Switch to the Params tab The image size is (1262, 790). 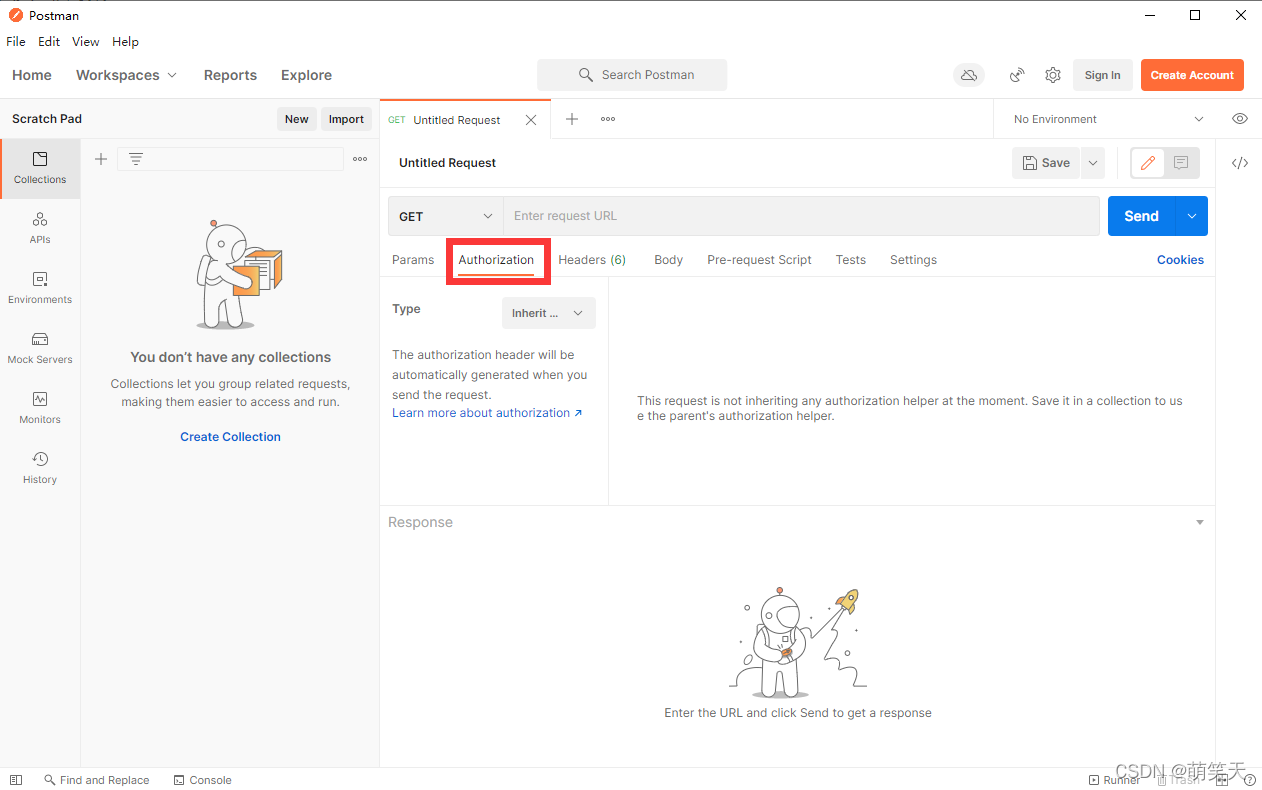point(413,260)
